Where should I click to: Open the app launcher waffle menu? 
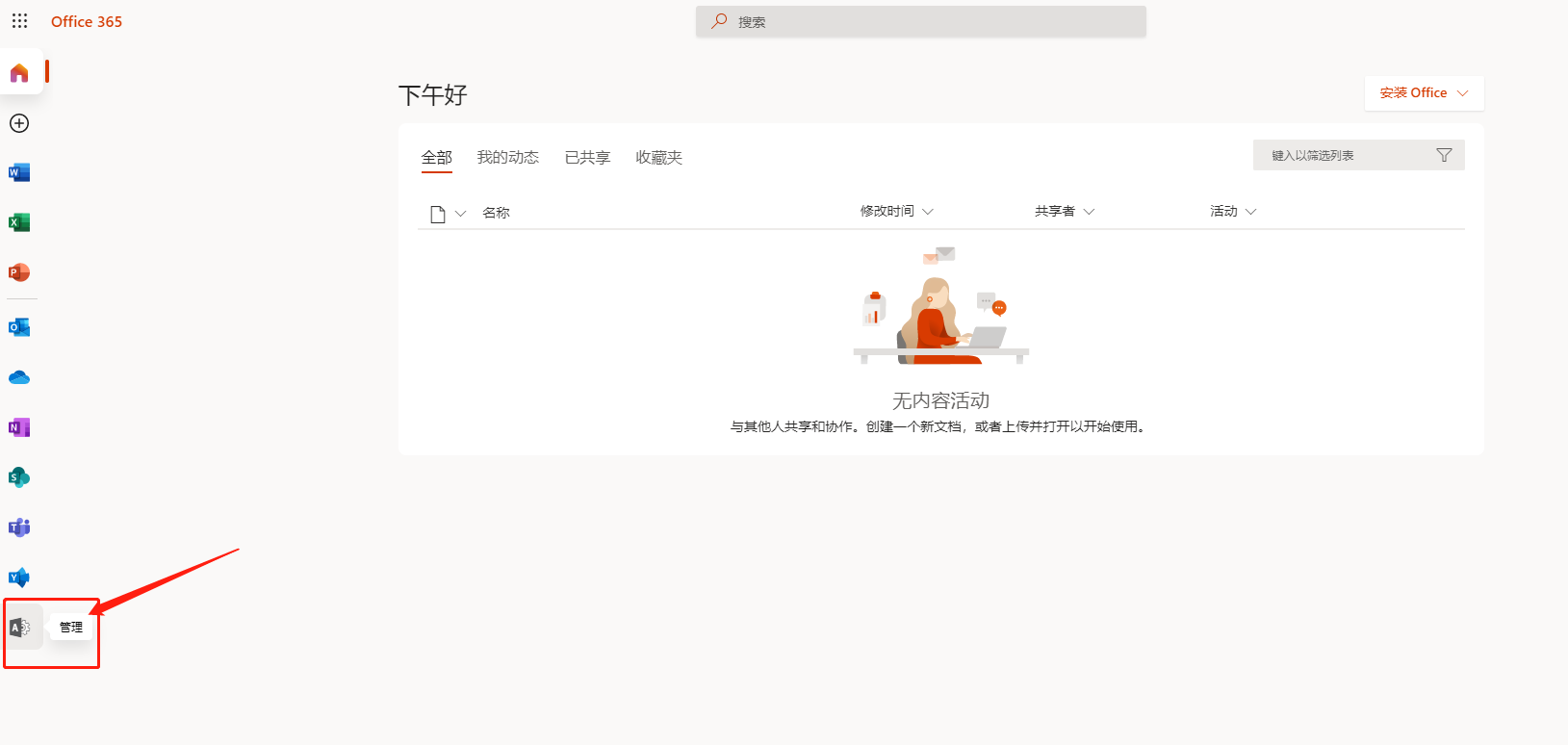(19, 21)
